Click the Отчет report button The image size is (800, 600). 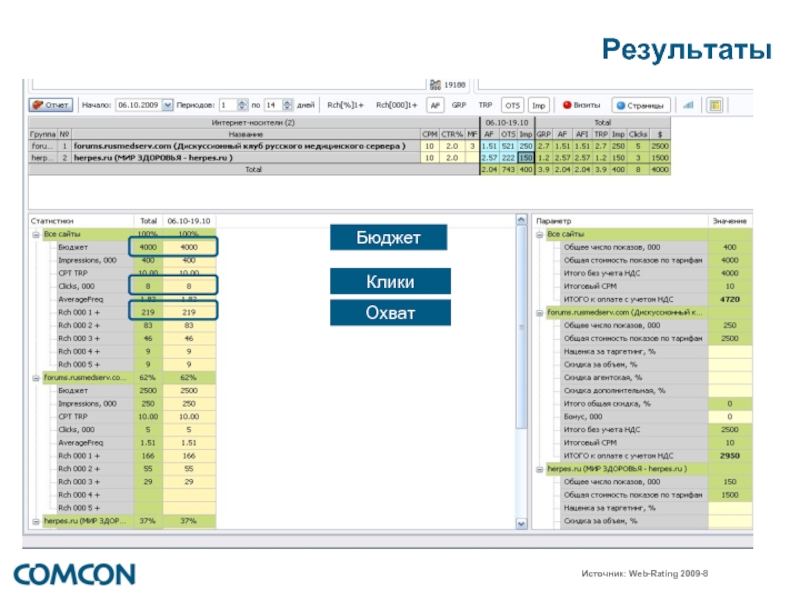point(51,105)
